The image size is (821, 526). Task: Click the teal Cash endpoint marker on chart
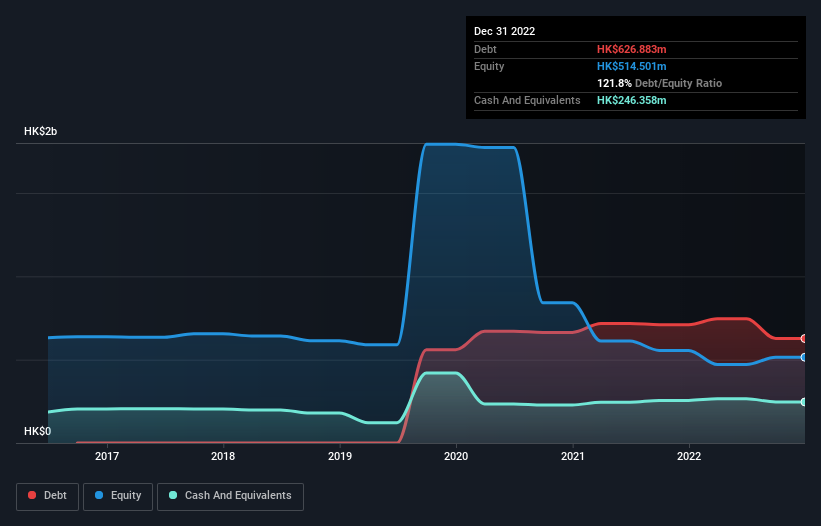coord(804,402)
